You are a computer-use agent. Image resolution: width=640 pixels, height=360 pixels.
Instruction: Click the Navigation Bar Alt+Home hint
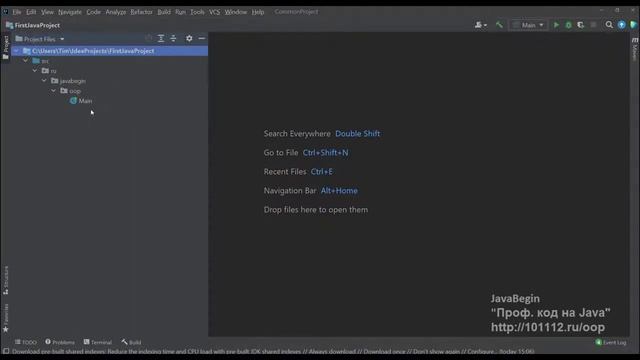point(311,191)
